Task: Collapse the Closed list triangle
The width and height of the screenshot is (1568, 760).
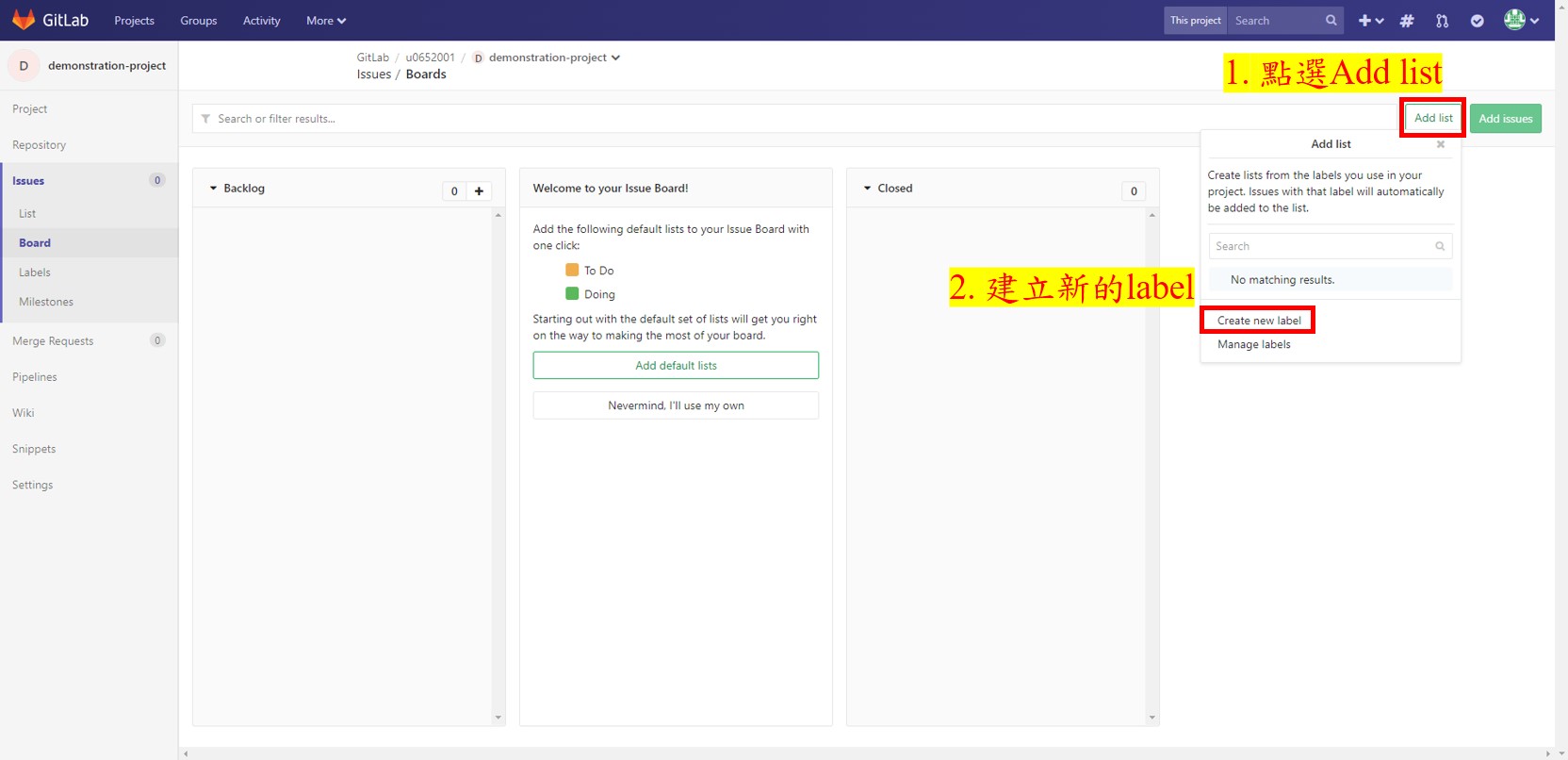Action: coord(867,189)
